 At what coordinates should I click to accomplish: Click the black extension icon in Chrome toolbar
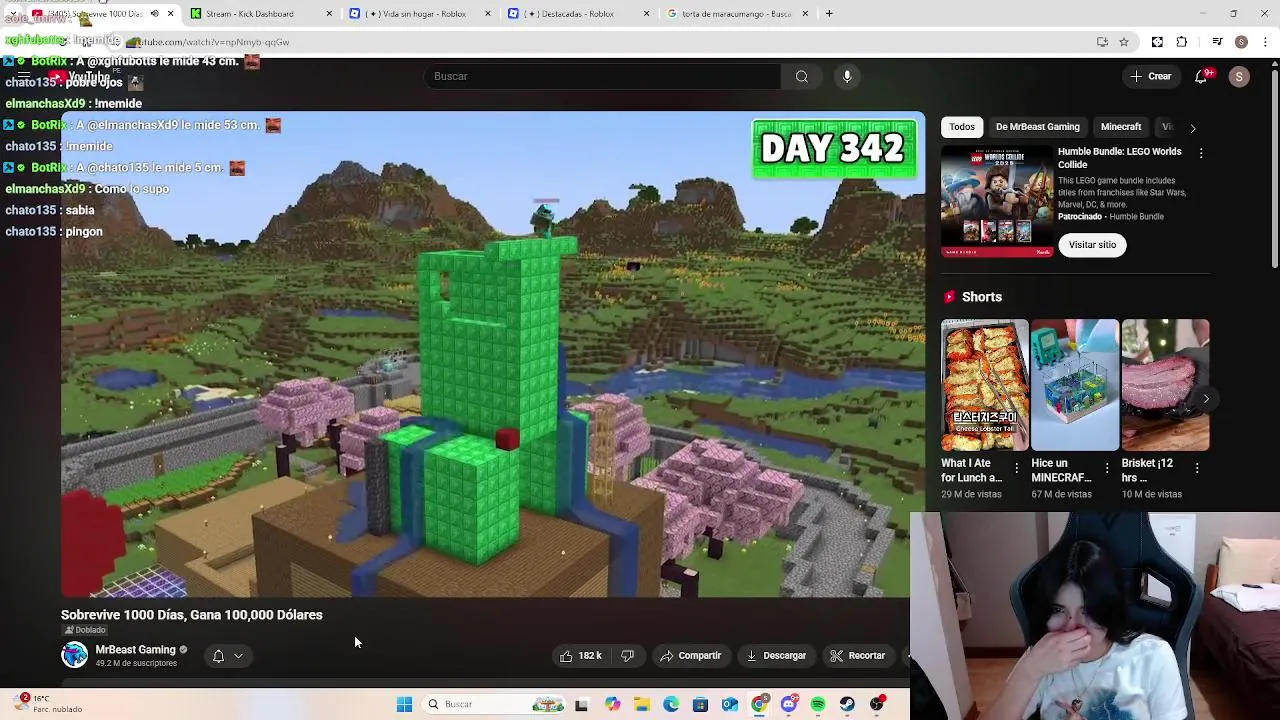[x=1157, y=42]
